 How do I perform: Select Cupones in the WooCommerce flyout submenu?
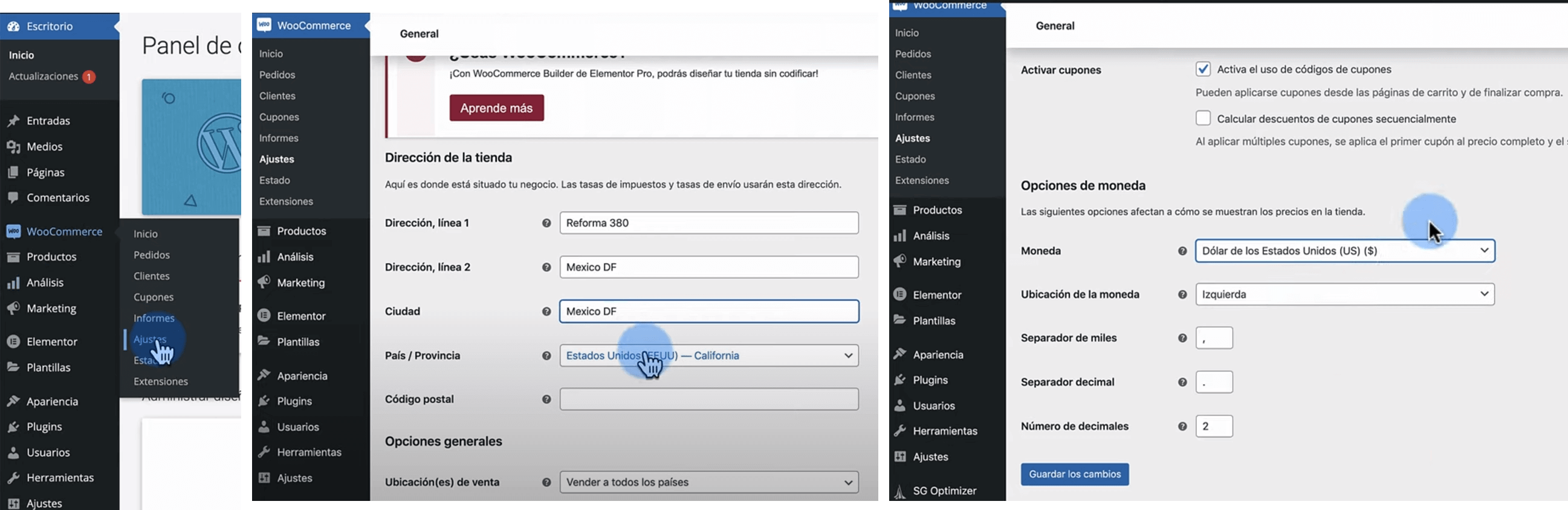[154, 297]
